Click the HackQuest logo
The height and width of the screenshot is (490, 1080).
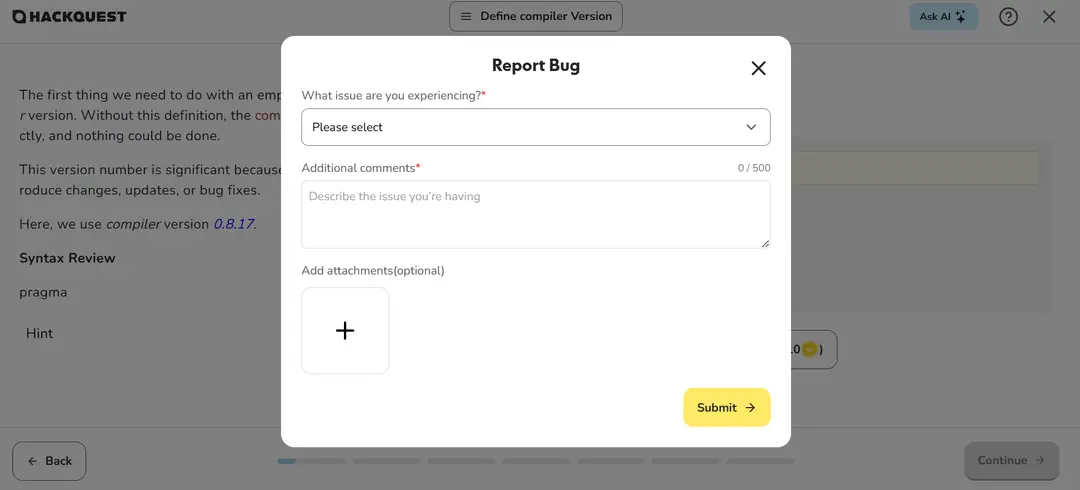(70, 17)
